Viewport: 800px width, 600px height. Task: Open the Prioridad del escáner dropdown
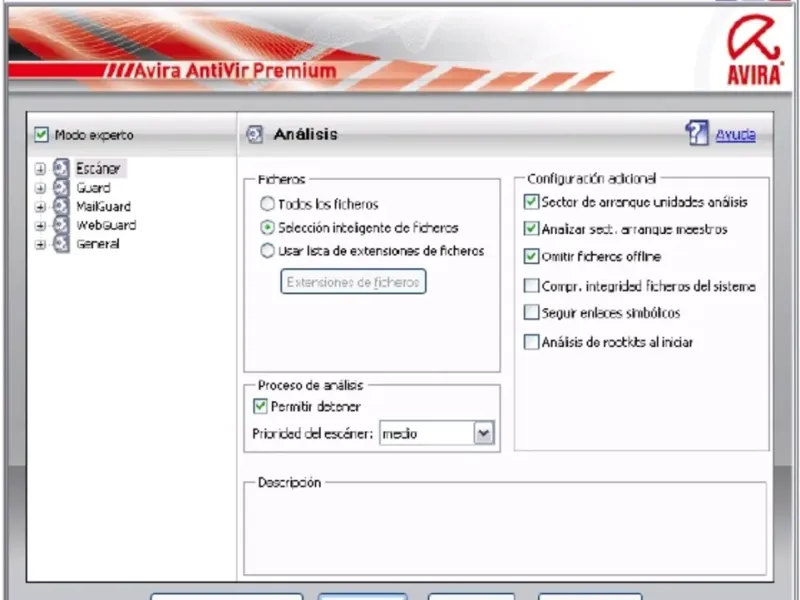click(x=484, y=434)
